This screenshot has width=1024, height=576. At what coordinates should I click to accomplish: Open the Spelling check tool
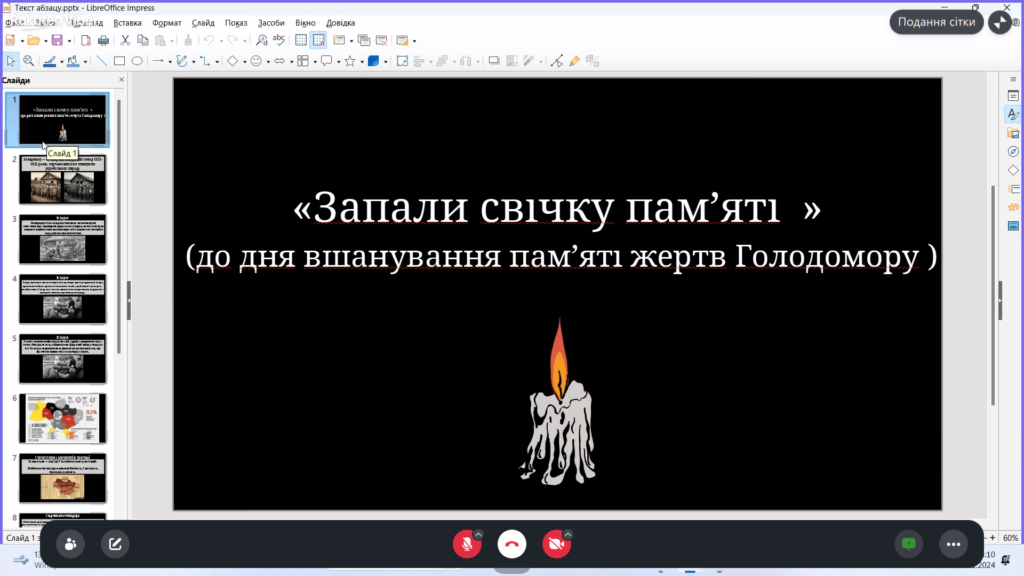279,40
